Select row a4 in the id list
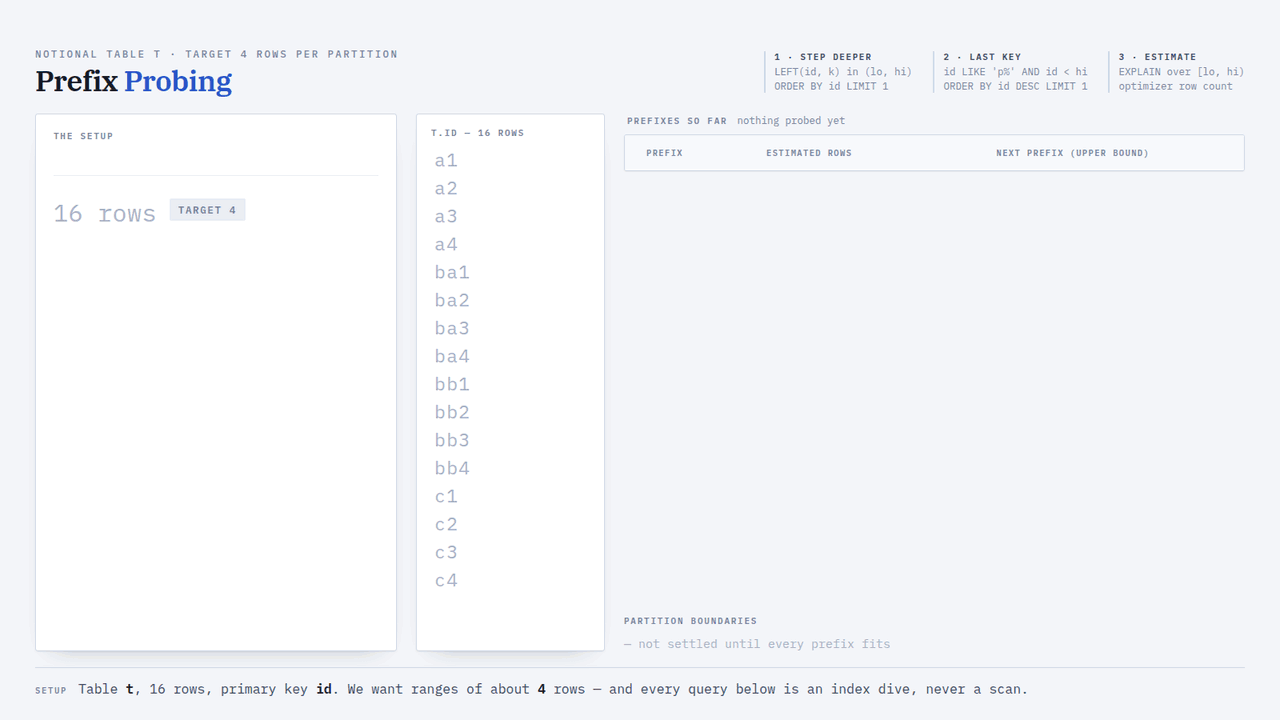Screen dimensions: 1280x720 (x=446, y=244)
